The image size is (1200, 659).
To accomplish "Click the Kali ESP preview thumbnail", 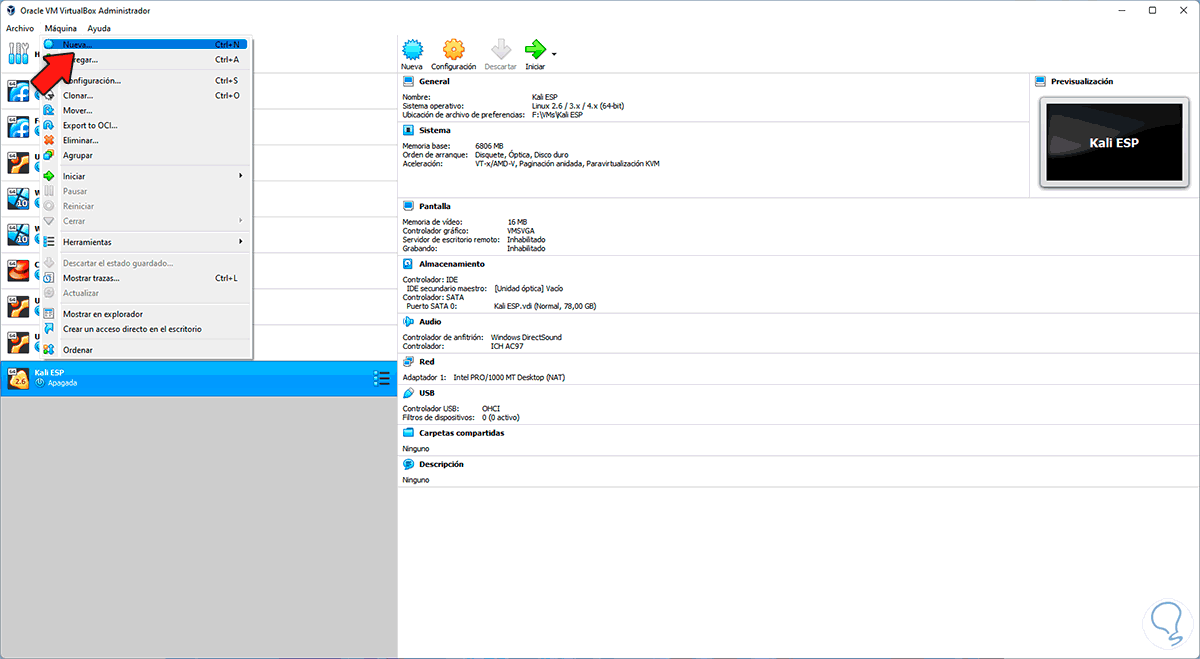I will [1114, 142].
